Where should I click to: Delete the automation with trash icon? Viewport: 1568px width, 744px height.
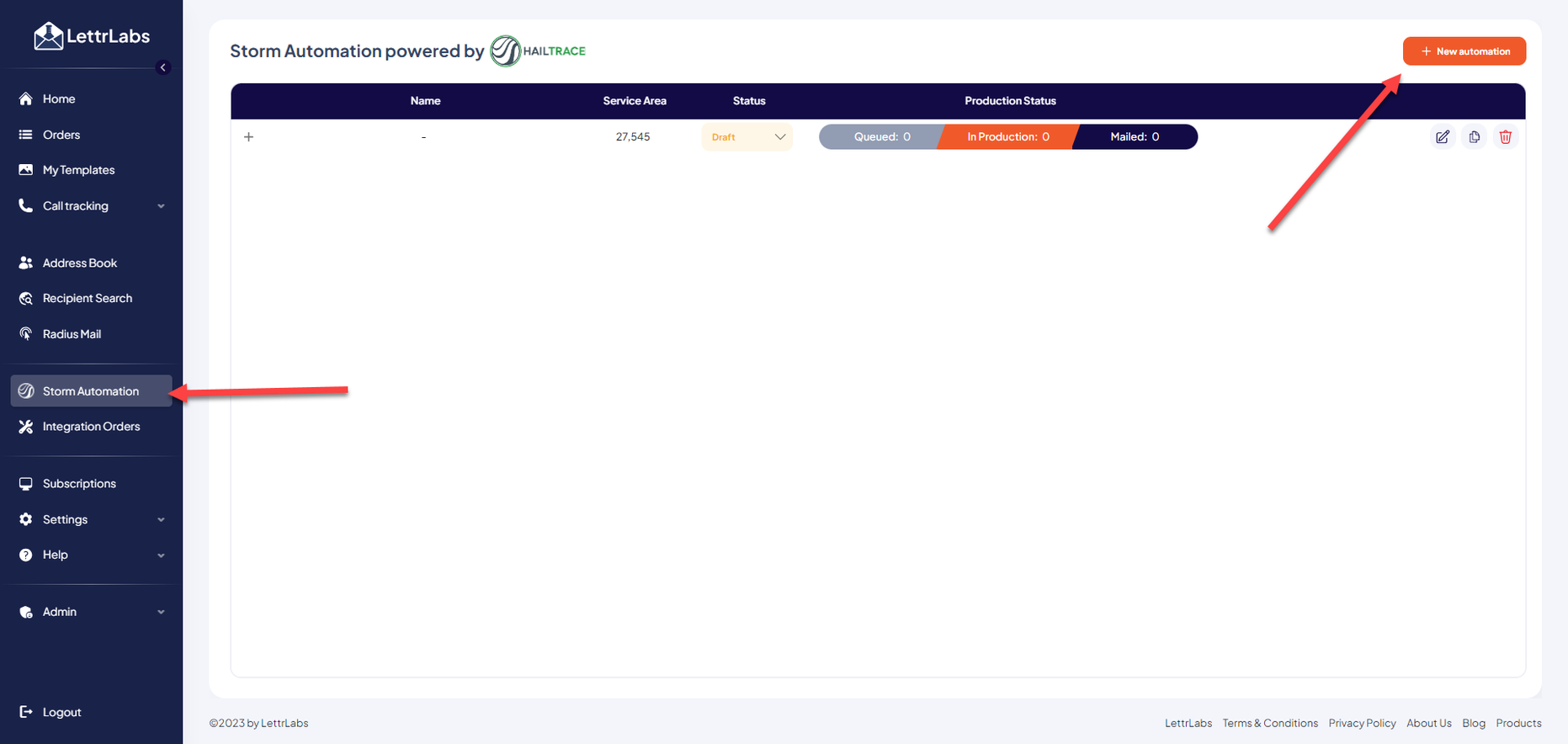click(1506, 136)
